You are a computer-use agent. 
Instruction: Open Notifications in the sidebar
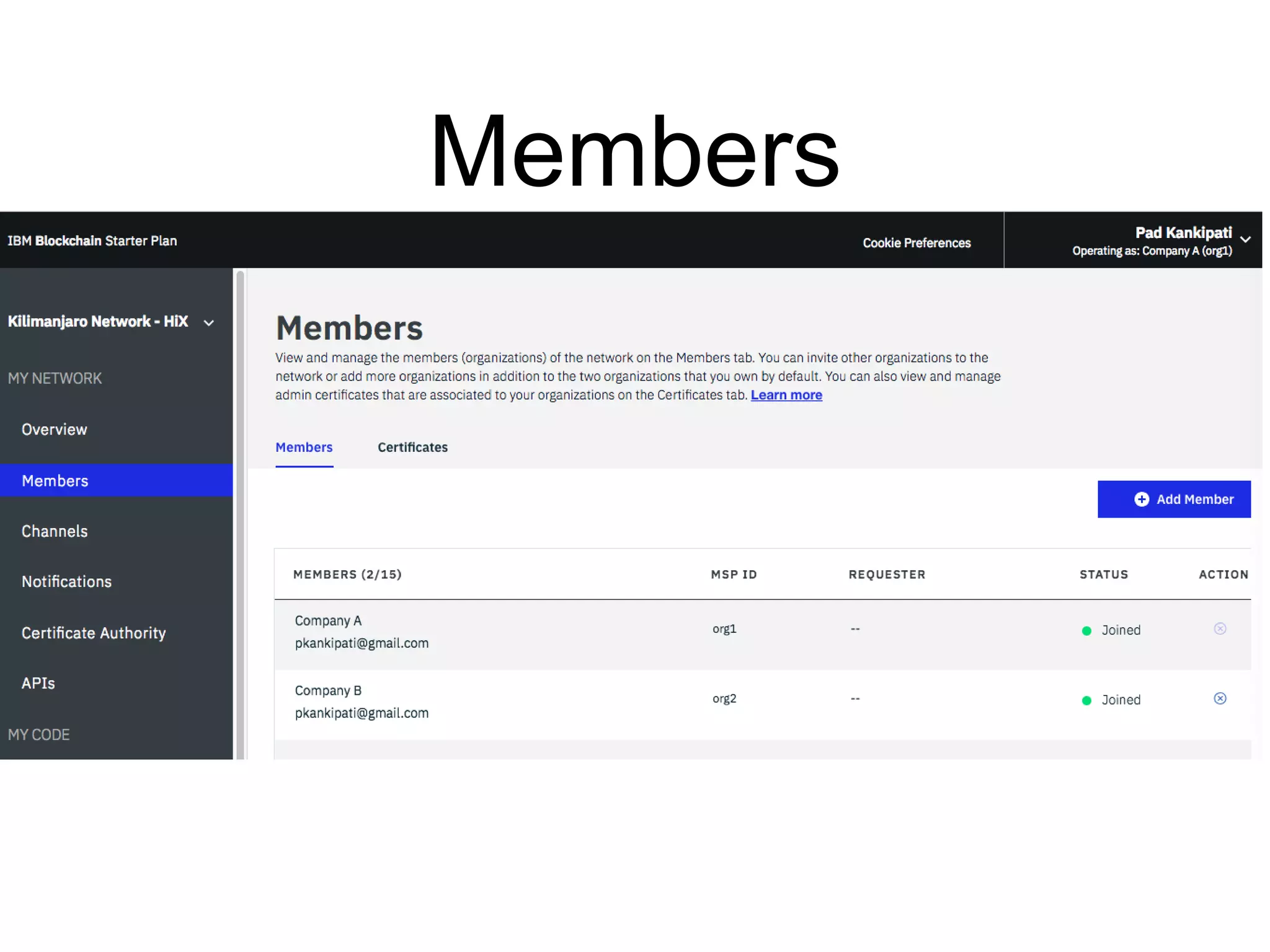[x=66, y=581]
